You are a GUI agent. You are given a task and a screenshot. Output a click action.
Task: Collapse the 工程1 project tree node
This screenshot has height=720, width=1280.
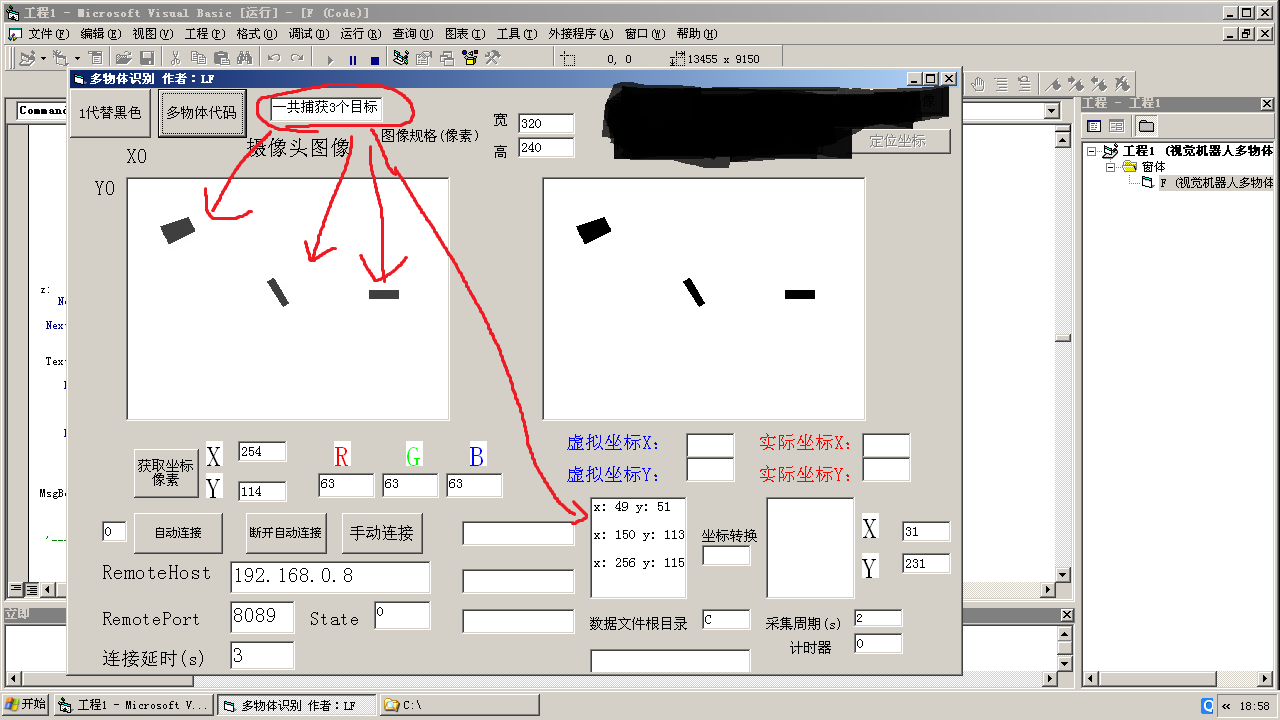[1093, 152]
